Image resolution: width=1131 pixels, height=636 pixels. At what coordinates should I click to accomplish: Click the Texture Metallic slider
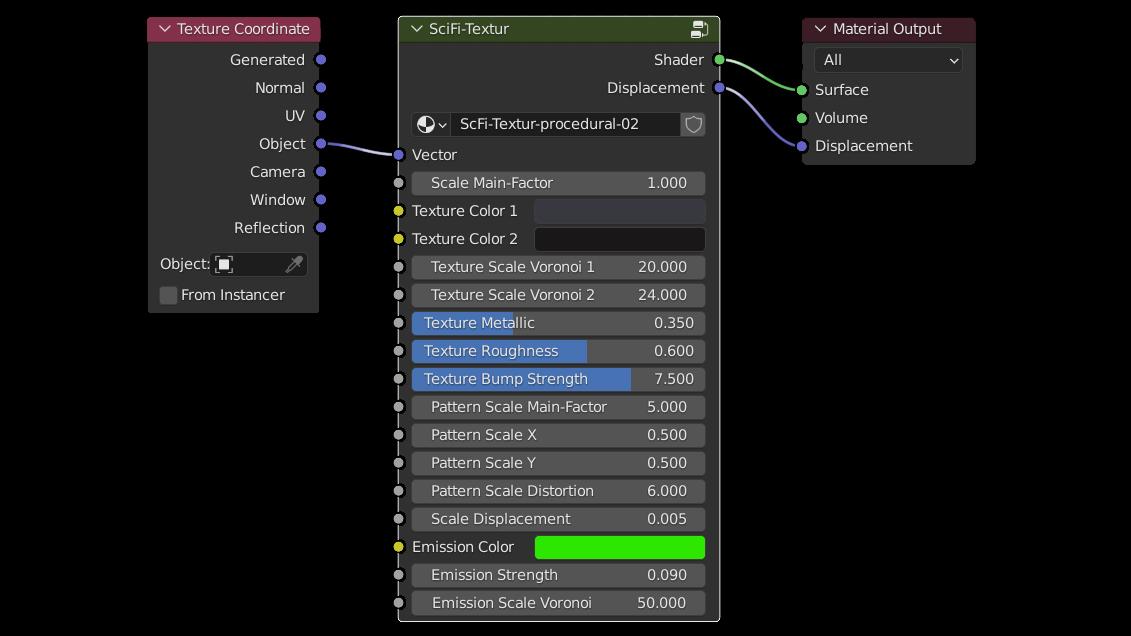tap(558, 323)
